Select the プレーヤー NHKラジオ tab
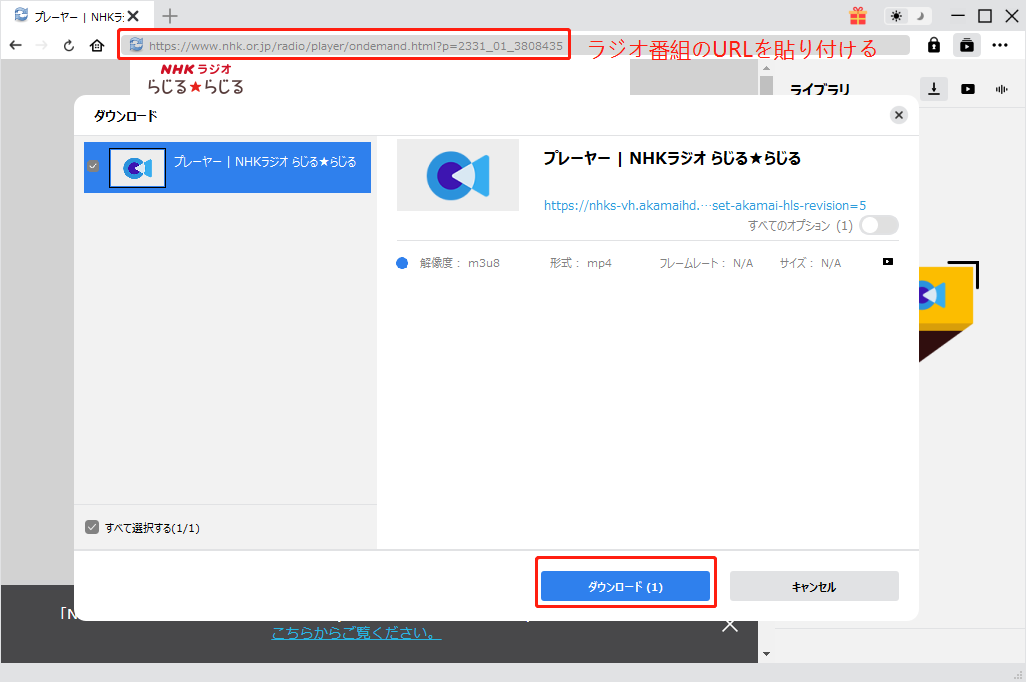Viewport: 1026px width, 682px height. (x=77, y=16)
